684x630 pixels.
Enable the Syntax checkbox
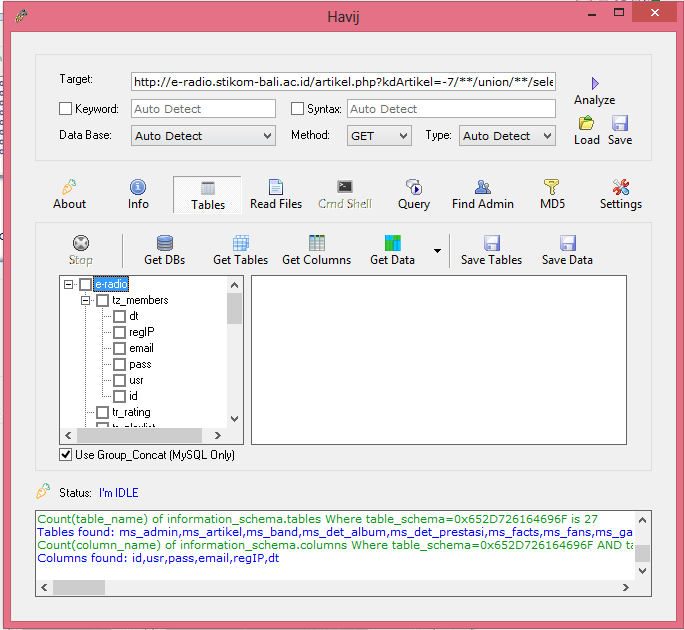point(297,109)
